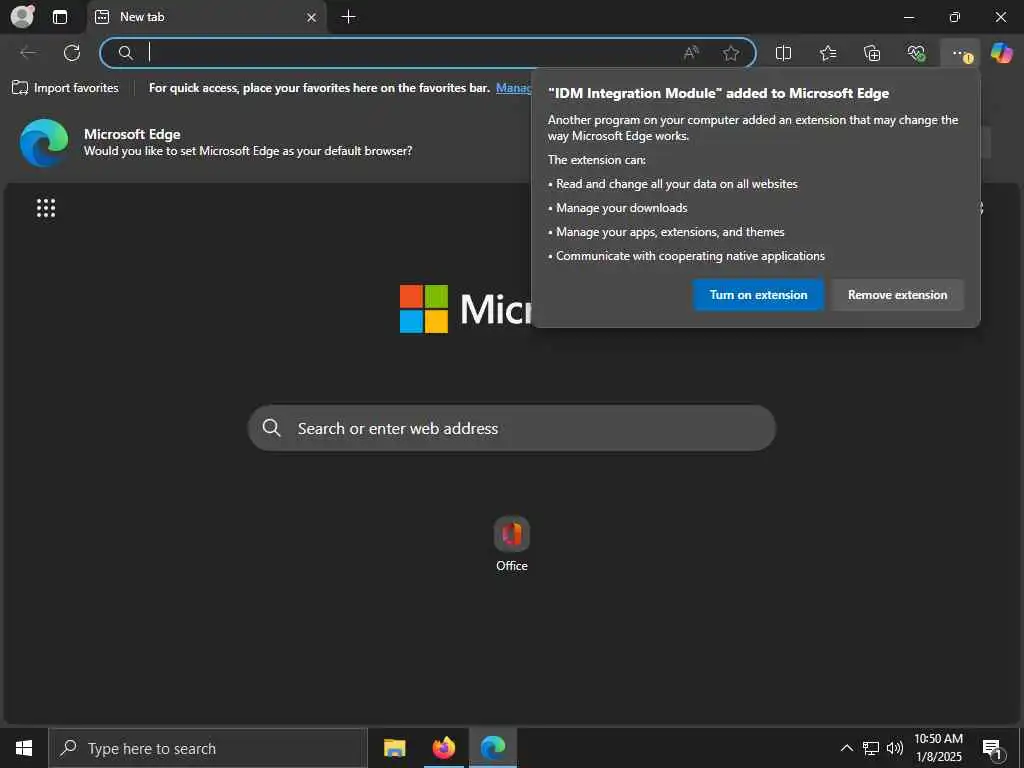This screenshot has height=768, width=1024.
Task: Open Browser essentials heart icon
Action: click(916, 53)
